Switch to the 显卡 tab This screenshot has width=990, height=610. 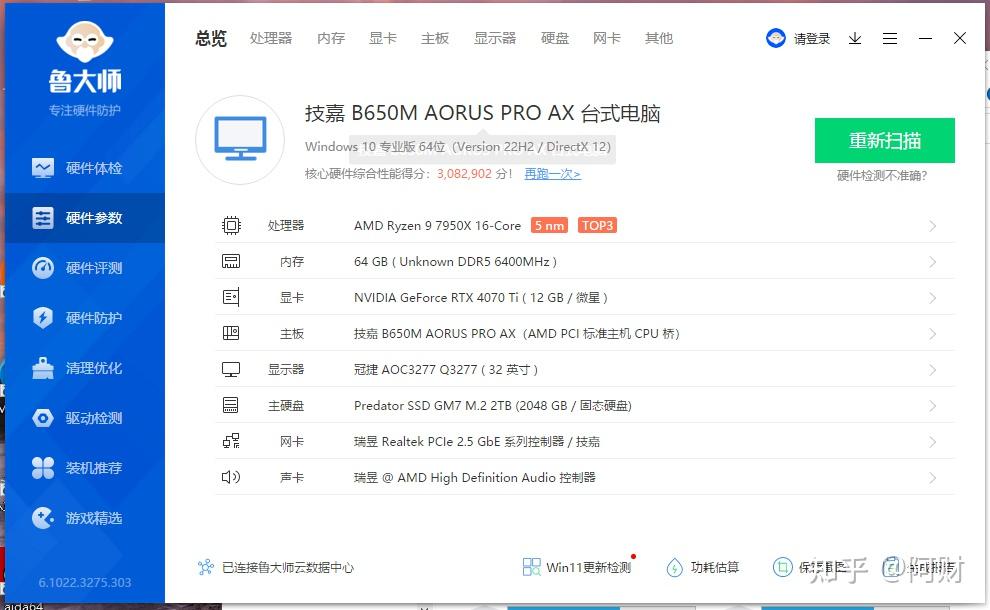click(x=383, y=38)
